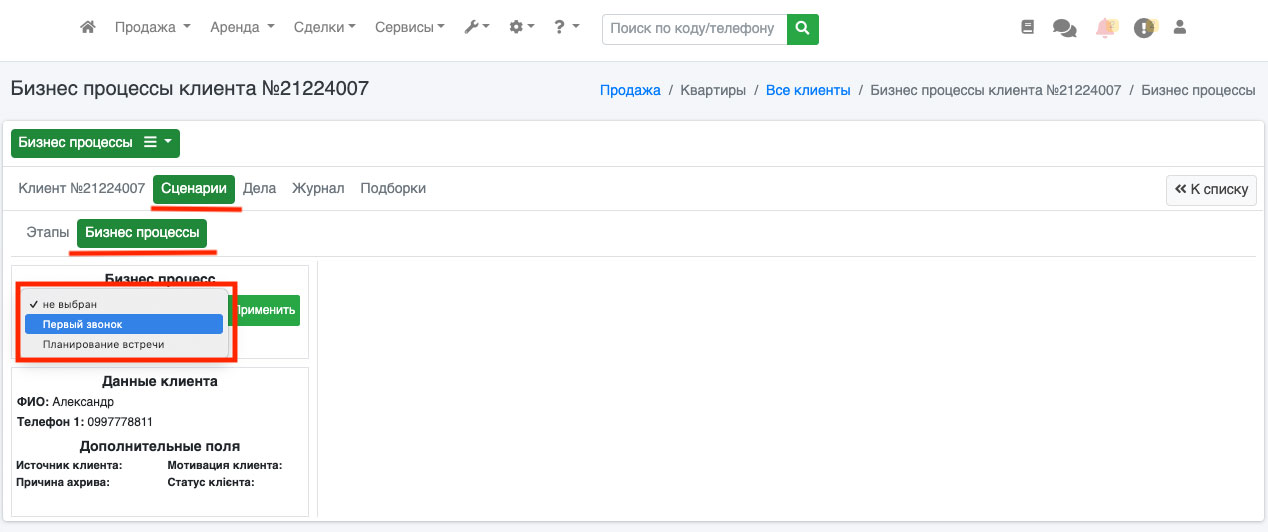Expand the Аренда dropdown menu
This screenshot has height=532, width=1268.
click(x=242, y=28)
